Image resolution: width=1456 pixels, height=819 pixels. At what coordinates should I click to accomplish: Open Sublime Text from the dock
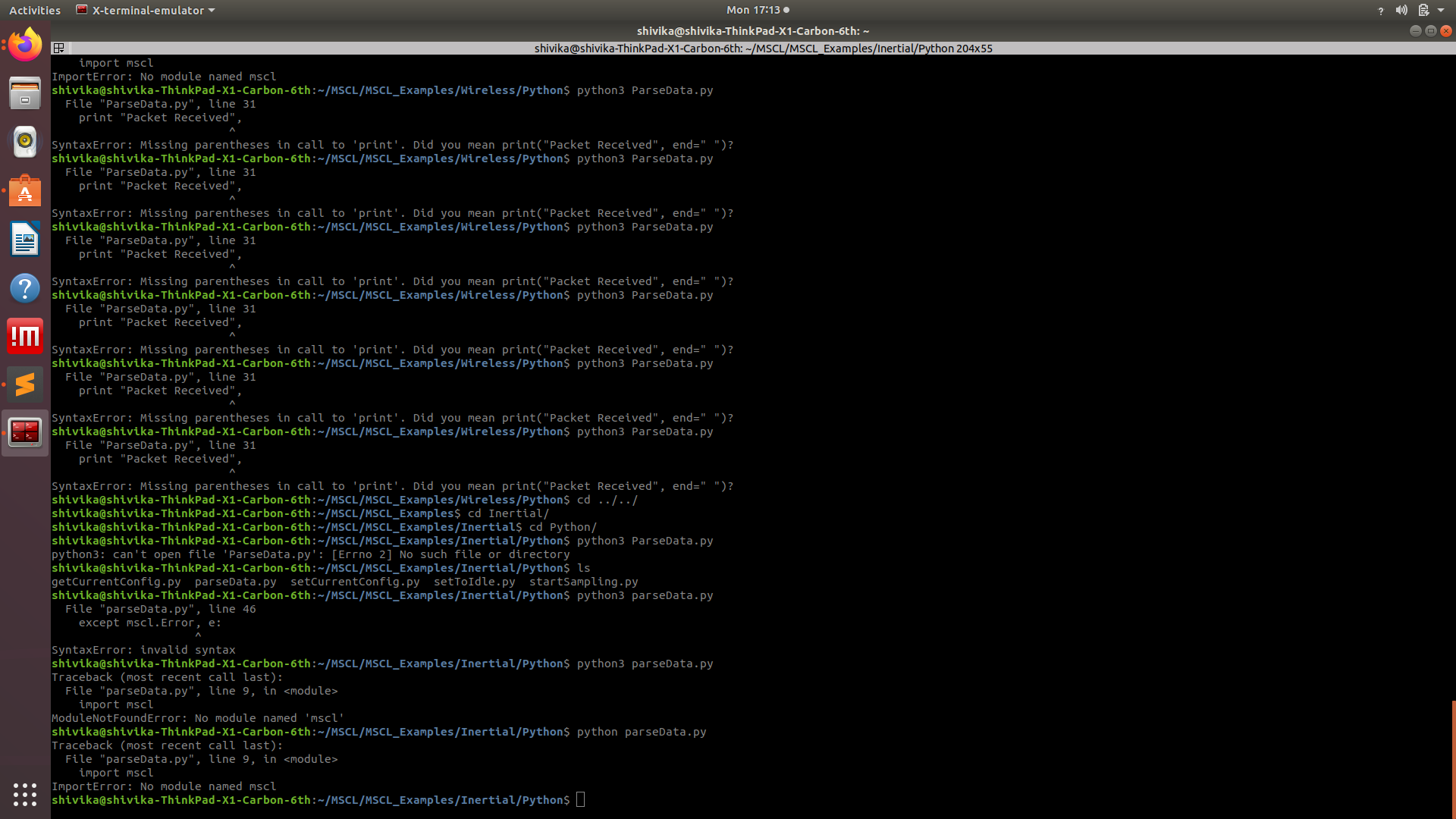tap(25, 384)
